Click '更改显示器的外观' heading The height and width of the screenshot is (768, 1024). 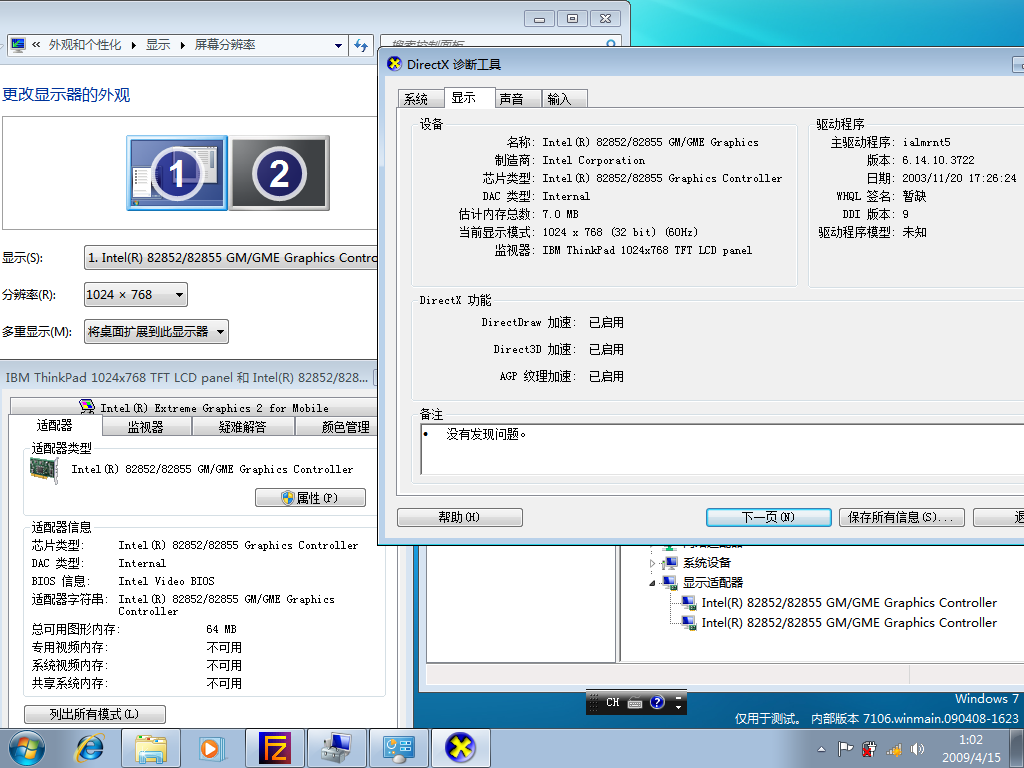click(66, 95)
